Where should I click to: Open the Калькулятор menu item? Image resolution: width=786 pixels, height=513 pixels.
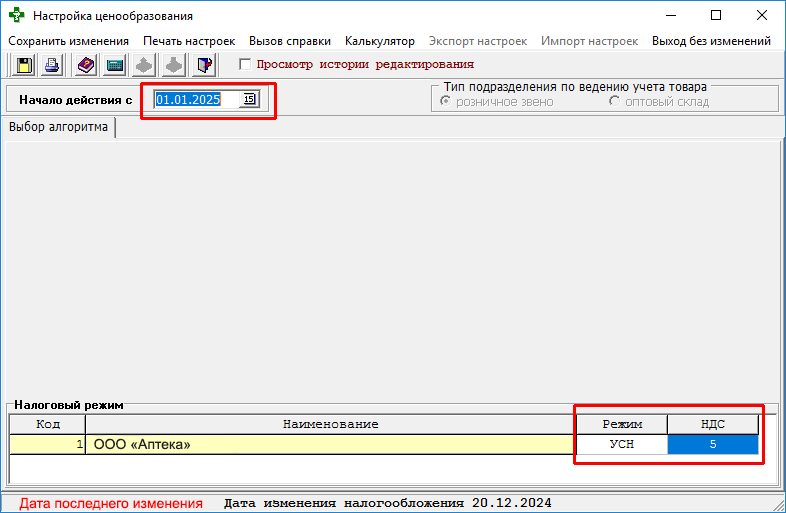379,41
